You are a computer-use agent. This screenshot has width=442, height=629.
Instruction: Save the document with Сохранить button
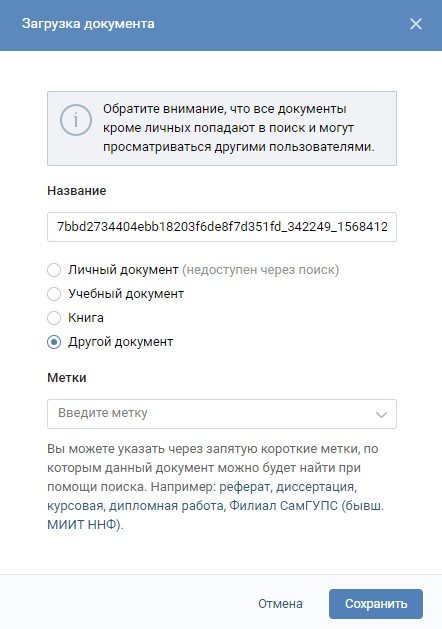(376, 604)
